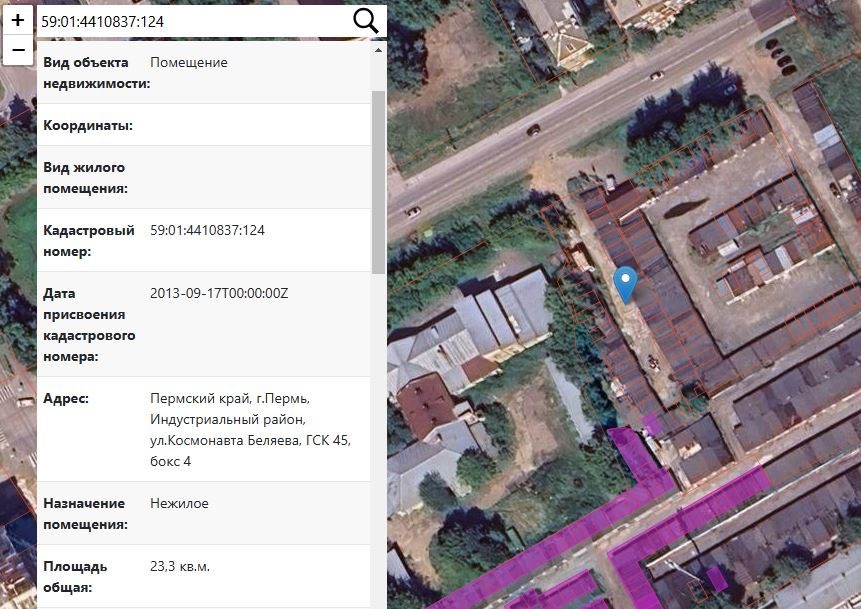861x609 pixels.
Task: Zoom out the map with minus button
Action: (18, 50)
